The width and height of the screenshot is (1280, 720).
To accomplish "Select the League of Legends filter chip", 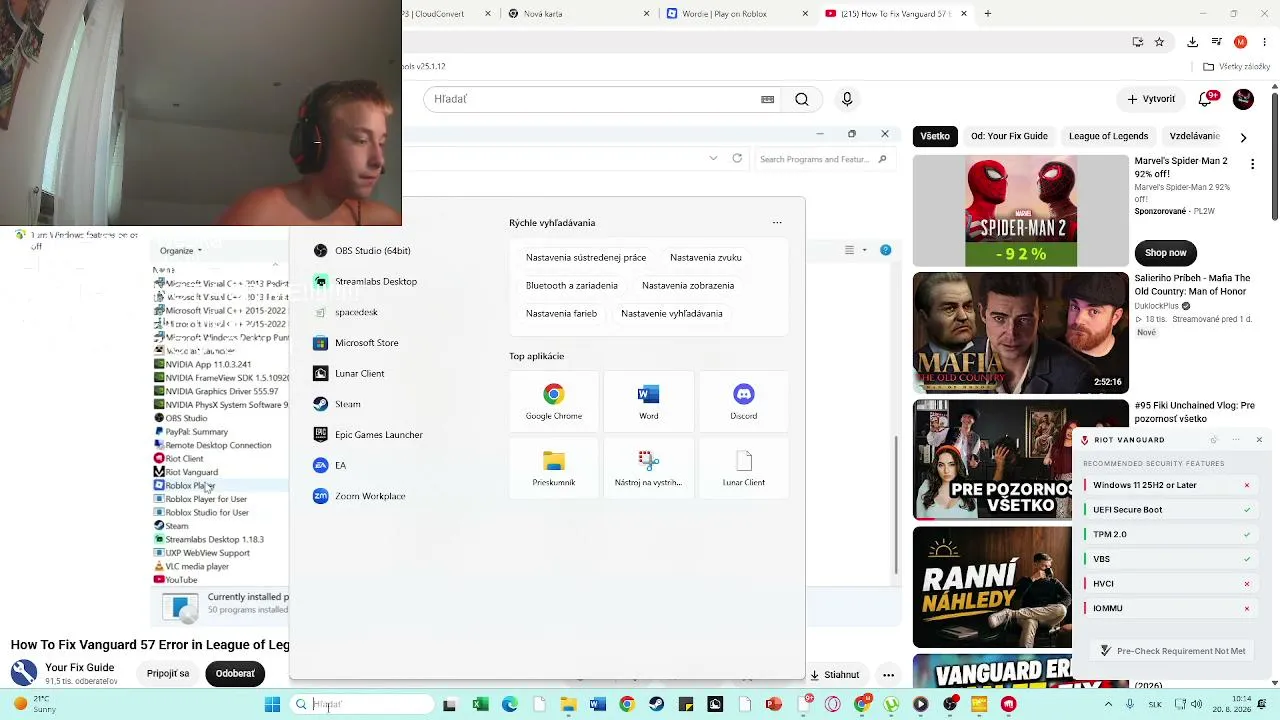I will (x=1108, y=136).
